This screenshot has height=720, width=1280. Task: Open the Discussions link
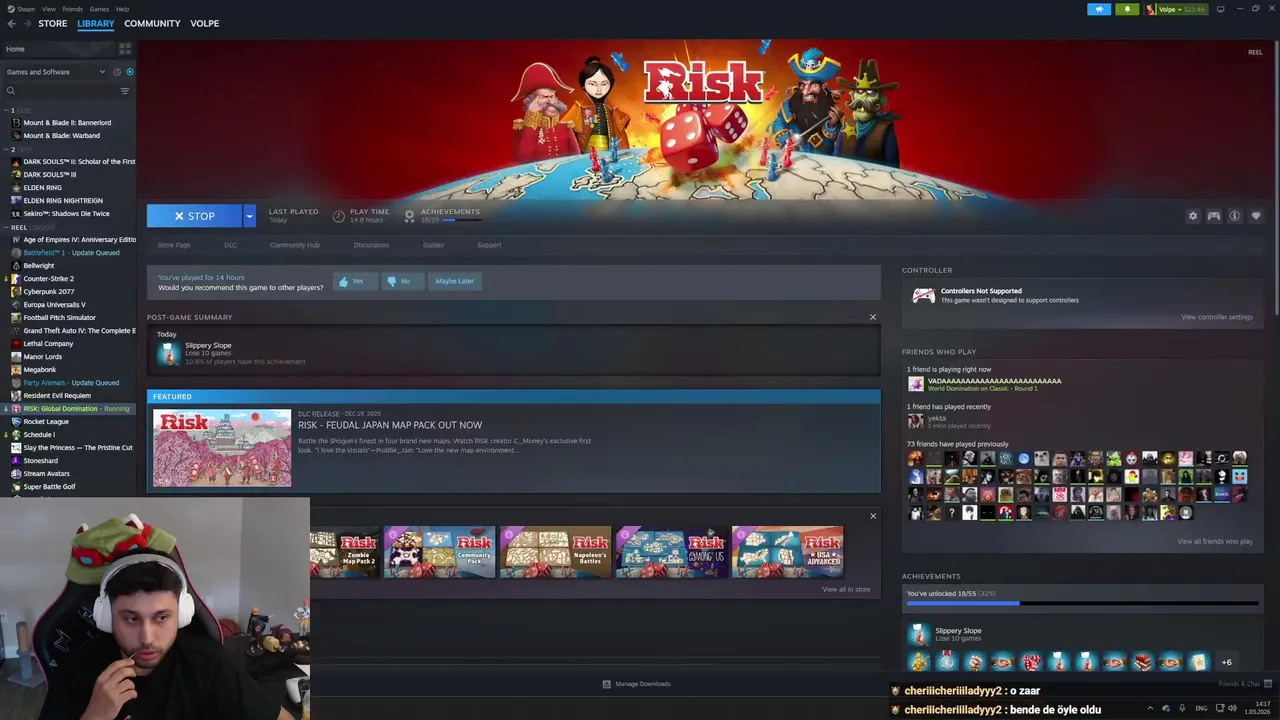[371, 245]
